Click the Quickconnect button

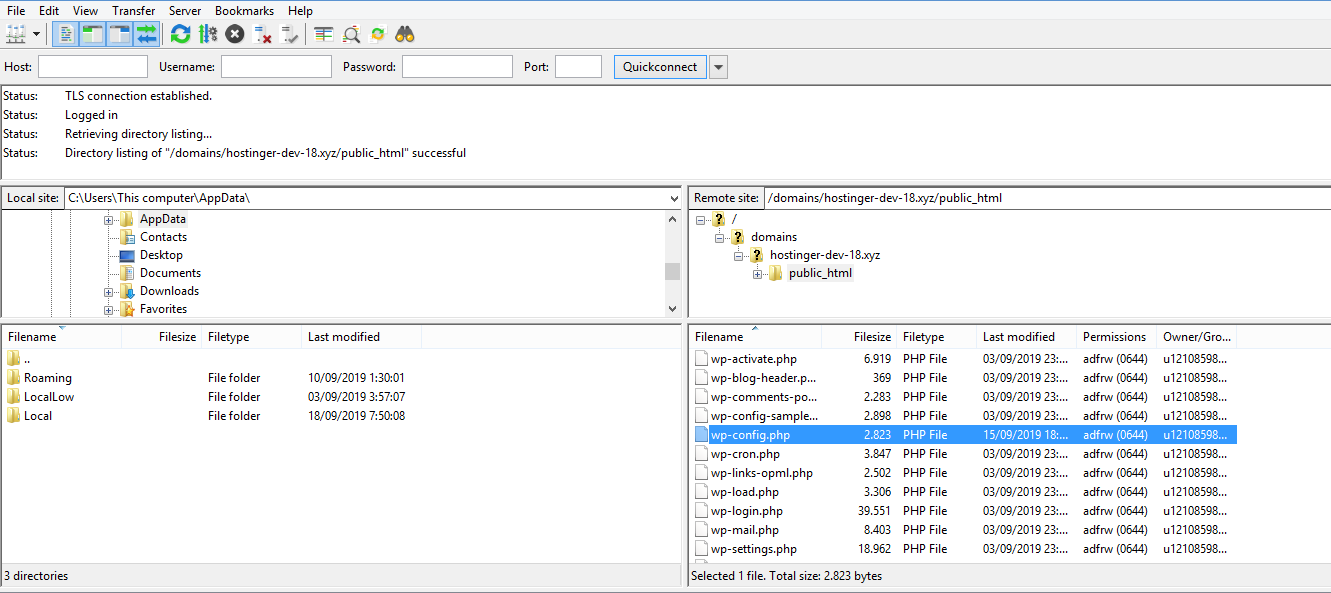click(659, 66)
